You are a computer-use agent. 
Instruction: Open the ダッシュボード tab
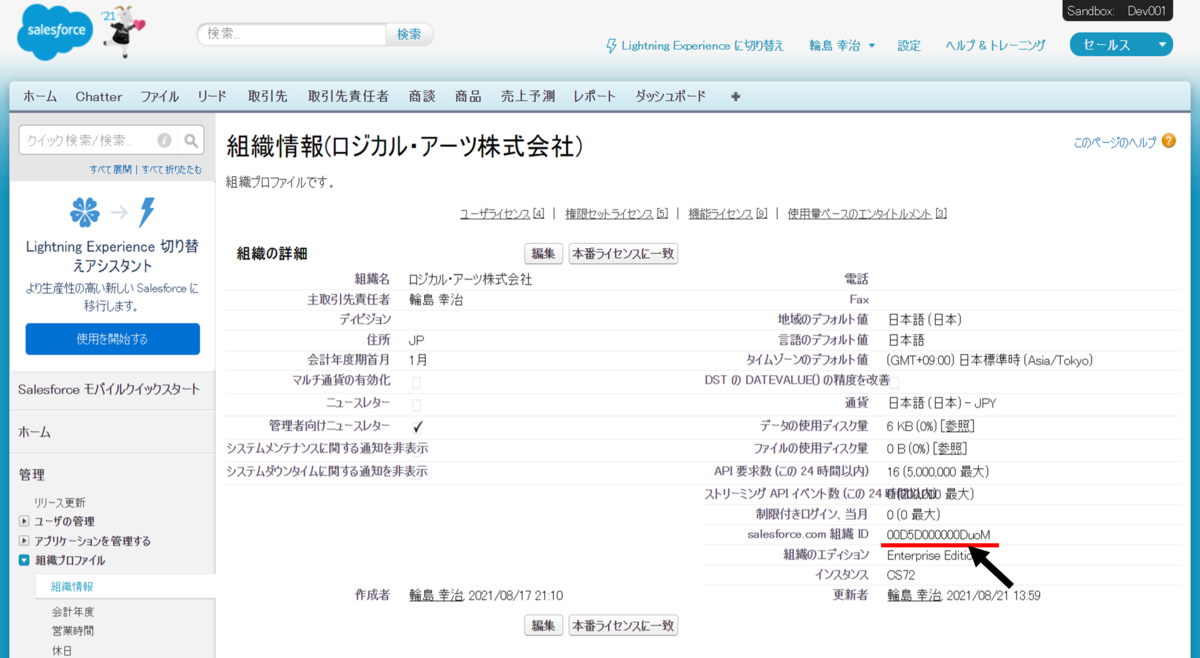coord(671,97)
